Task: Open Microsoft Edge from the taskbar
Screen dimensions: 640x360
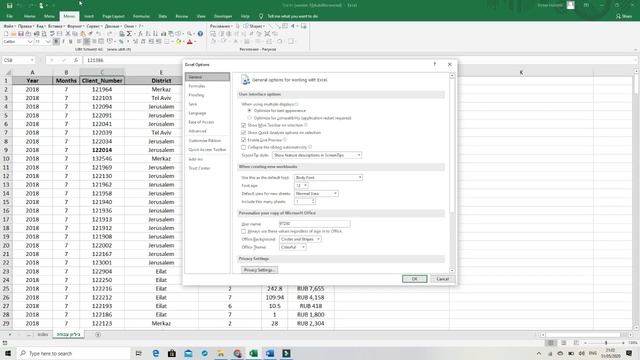Action: tap(156, 353)
